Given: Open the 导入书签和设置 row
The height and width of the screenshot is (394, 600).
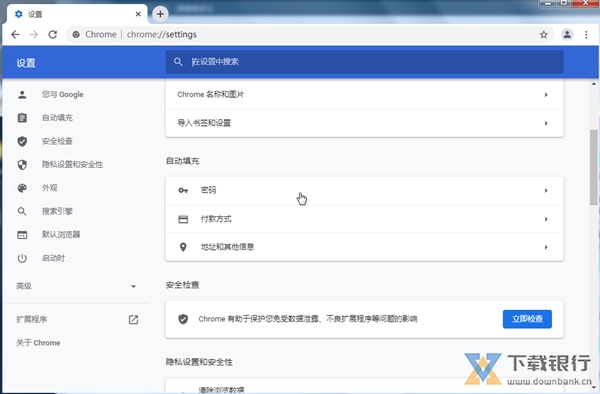Looking at the screenshot, I should pyautogui.click(x=364, y=123).
